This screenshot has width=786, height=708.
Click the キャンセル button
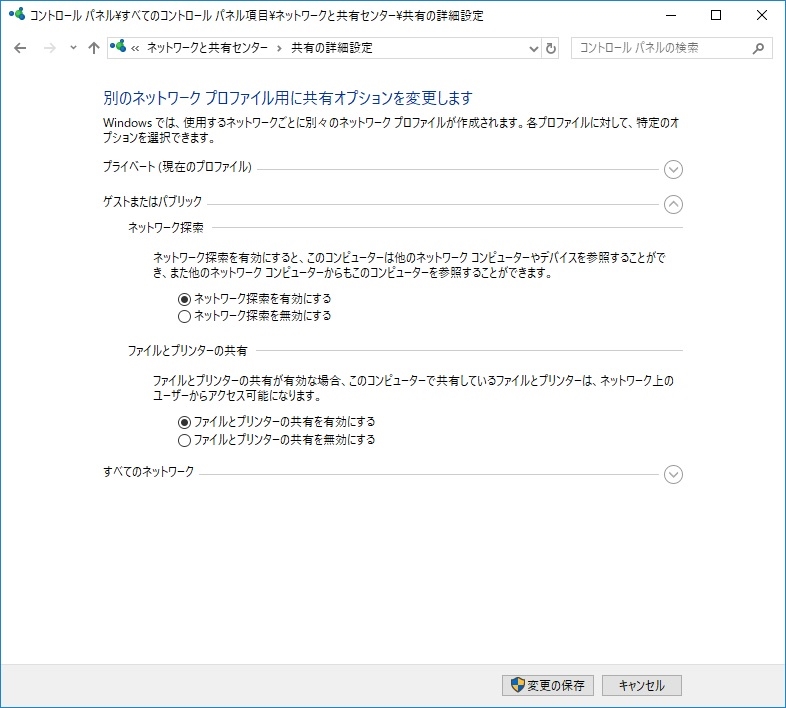(x=642, y=685)
